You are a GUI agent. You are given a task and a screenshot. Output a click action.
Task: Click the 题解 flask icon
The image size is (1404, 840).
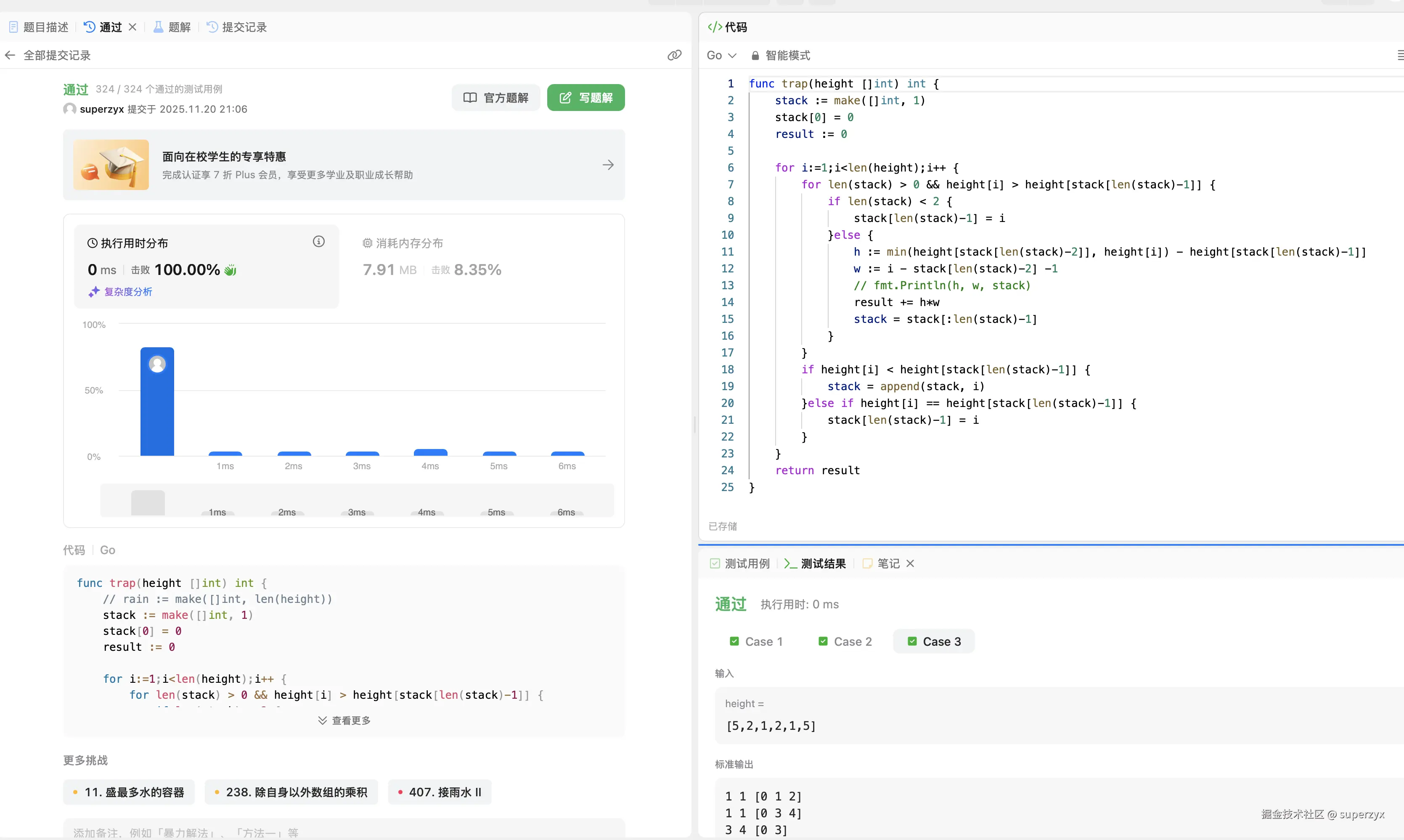[159, 26]
